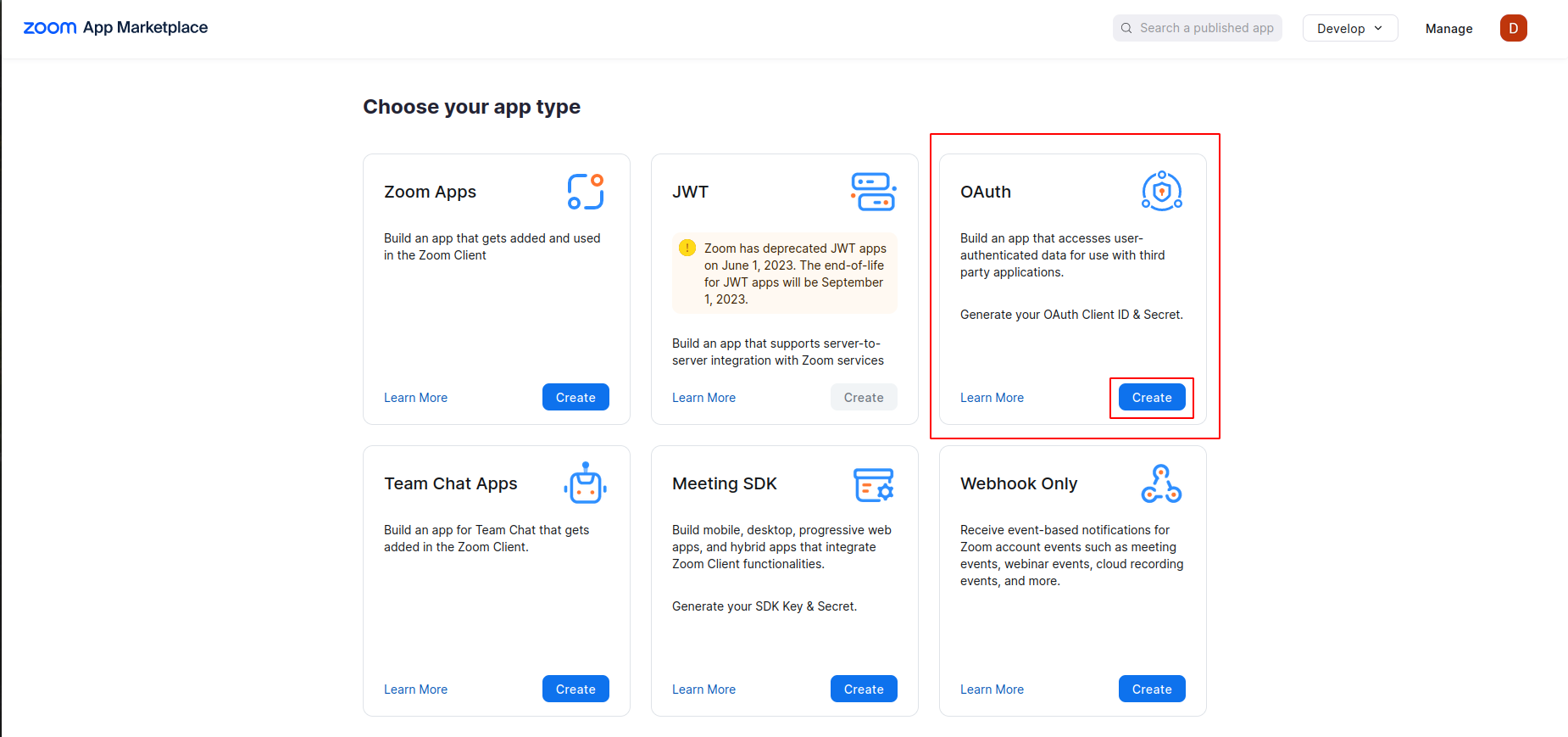1568x737 pixels.
Task: Click the Team Chat Apps robot icon
Action: click(x=585, y=483)
